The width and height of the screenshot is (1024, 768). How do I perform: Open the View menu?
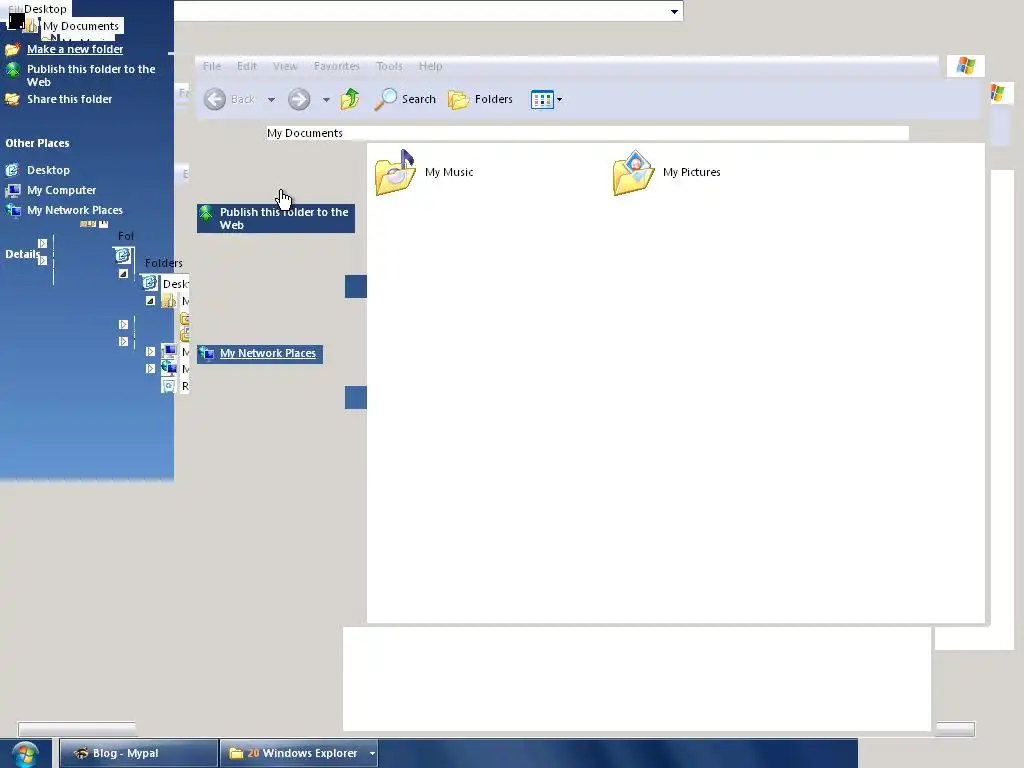pyautogui.click(x=285, y=66)
